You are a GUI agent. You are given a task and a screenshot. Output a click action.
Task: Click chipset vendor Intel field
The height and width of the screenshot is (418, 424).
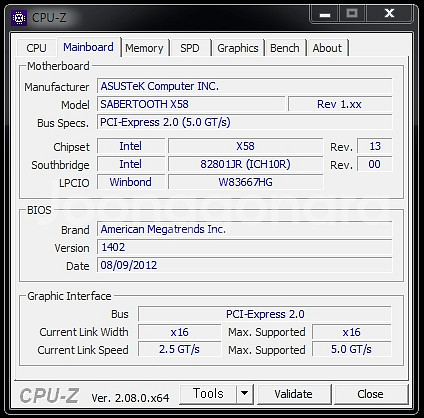(131, 146)
